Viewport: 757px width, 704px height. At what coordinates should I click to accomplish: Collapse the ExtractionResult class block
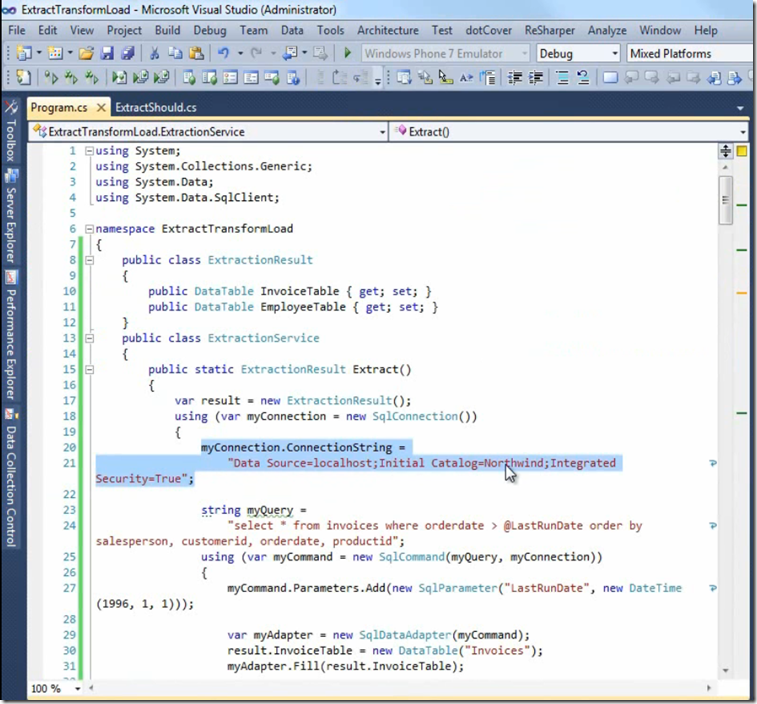pos(89,260)
